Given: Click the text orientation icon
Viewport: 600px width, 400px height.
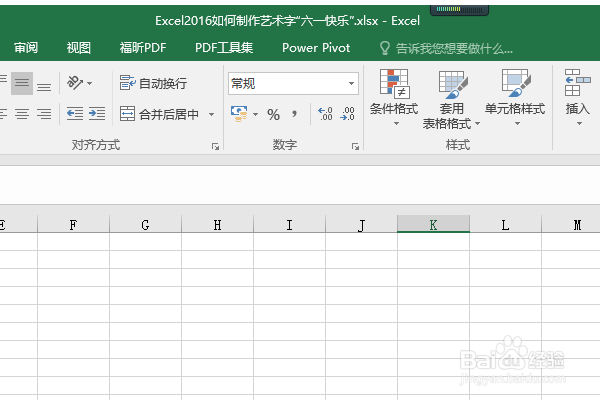Looking at the screenshot, I should point(75,83).
